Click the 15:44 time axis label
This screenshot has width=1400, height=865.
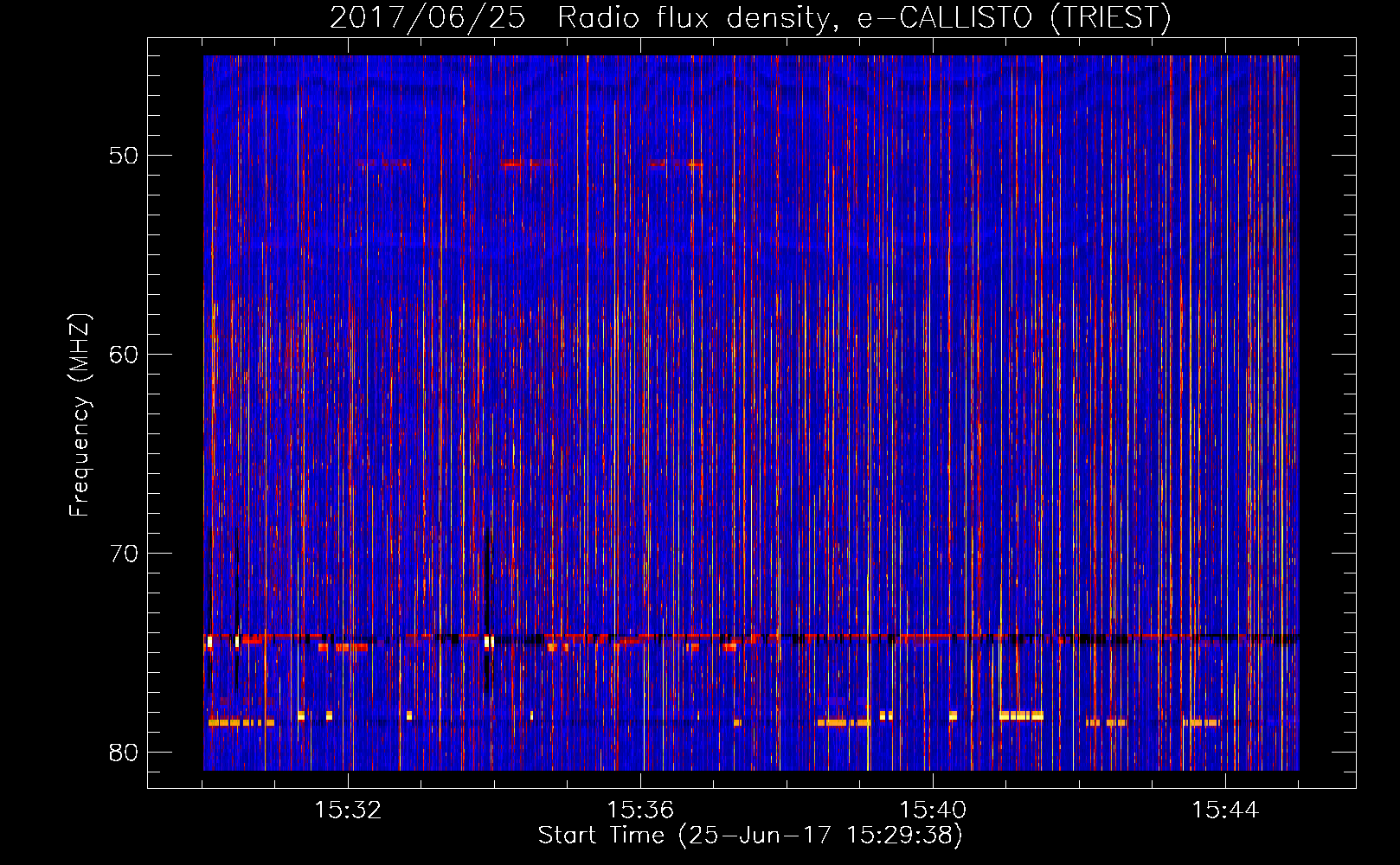point(1225,811)
